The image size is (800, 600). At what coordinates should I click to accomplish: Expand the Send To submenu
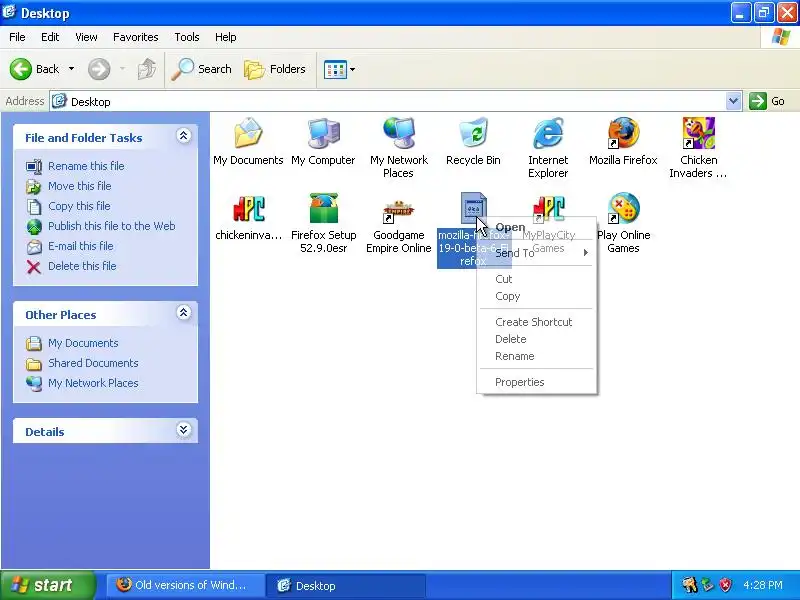537,253
